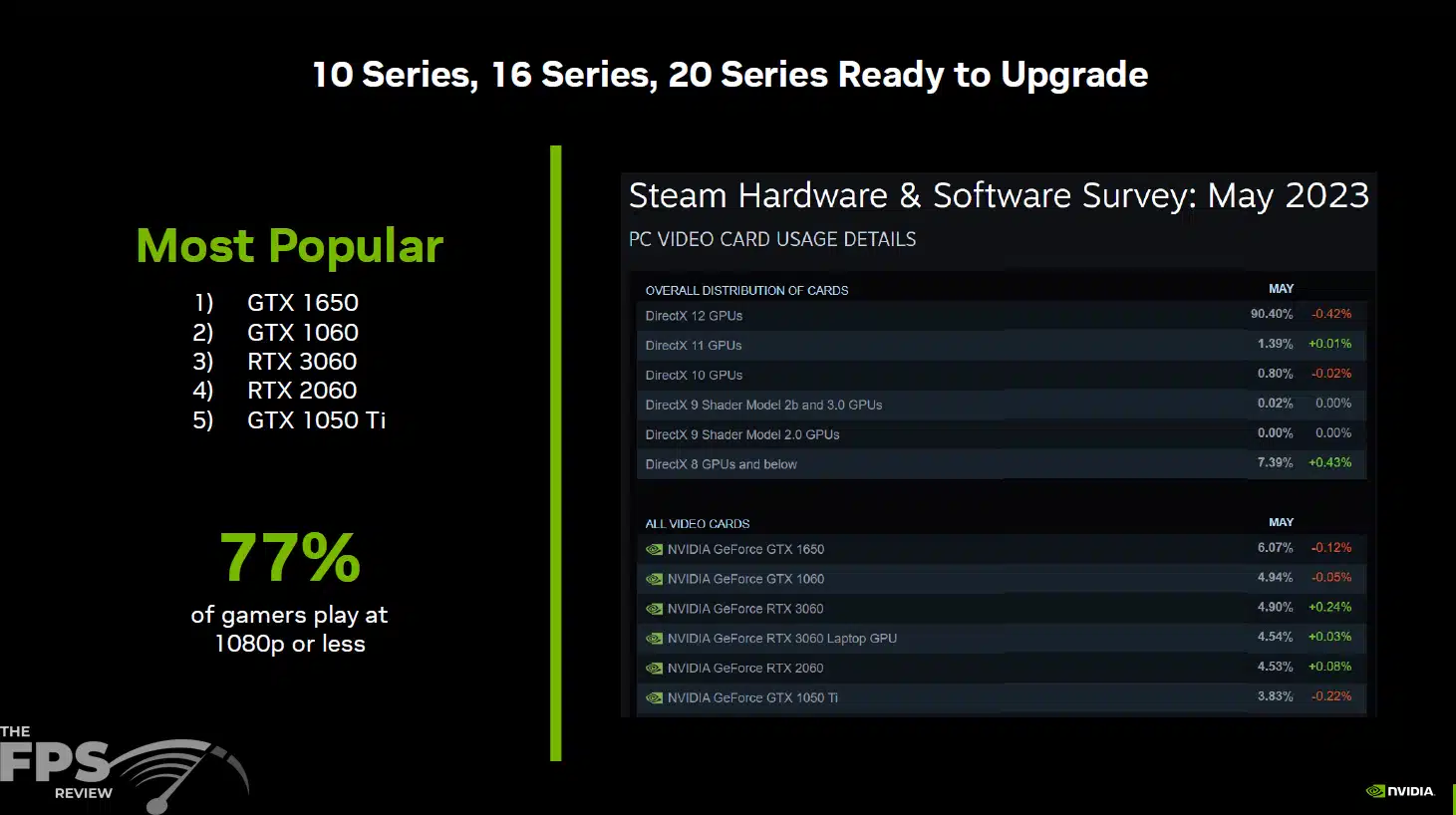This screenshot has width=1456, height=815.
Task: Click the NVIDIA logo in the bottom corner
Action: click(1399, 791)
